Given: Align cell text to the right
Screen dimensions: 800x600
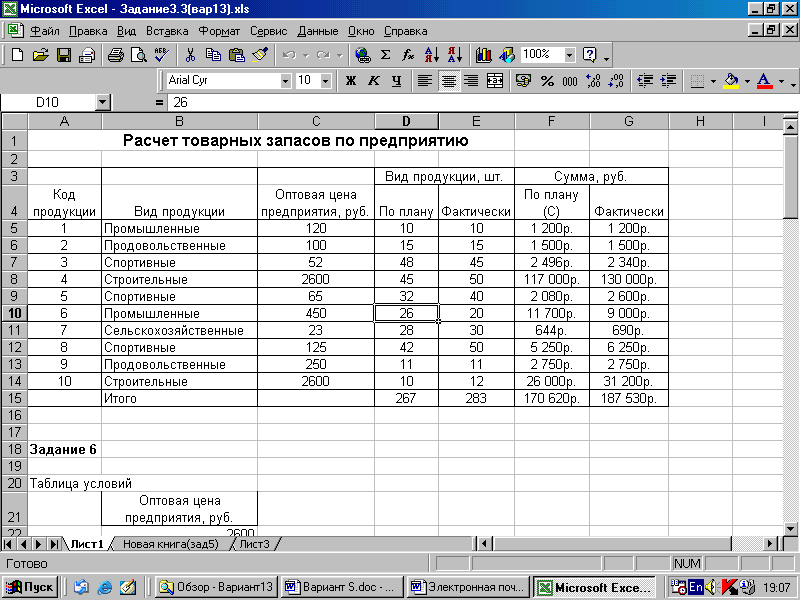Looking at the screenshot, I should tap(471, 81).
